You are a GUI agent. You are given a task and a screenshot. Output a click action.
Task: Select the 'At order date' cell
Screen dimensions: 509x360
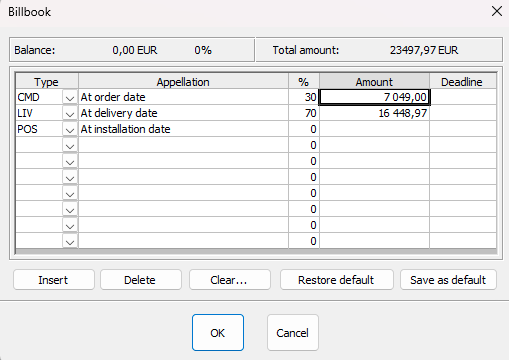pos(183,97)
